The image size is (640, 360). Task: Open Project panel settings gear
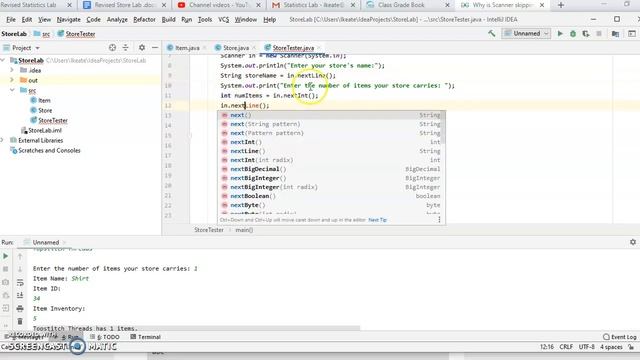[142, 48]
